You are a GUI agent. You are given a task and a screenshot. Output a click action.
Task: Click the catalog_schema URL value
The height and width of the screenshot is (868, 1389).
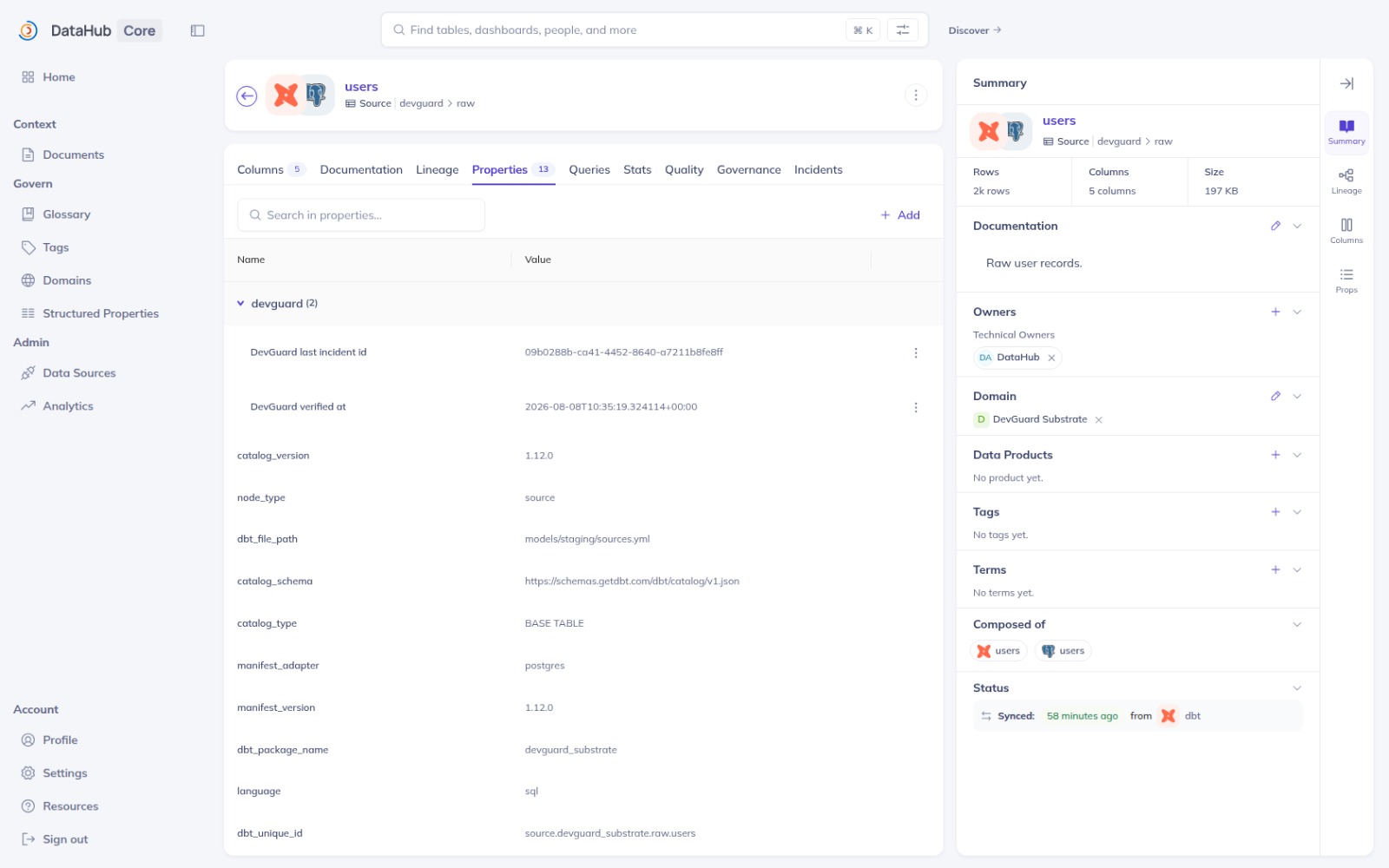(x=632, y=582)
